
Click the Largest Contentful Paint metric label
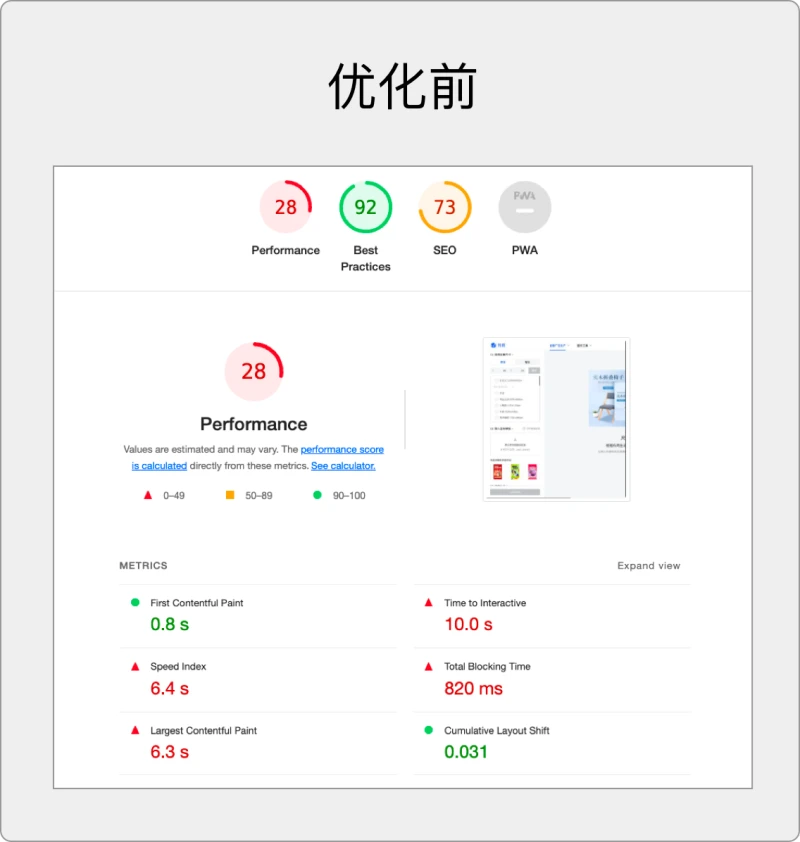click(x=203, y=731)
